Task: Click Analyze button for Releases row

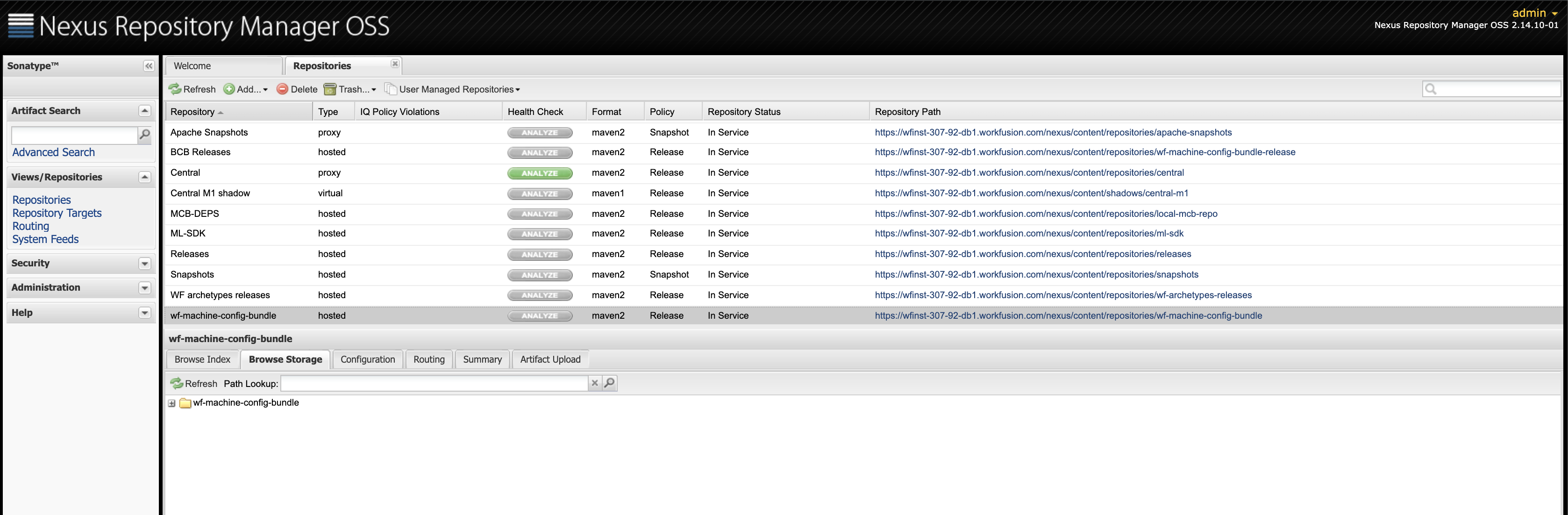Action: point(540,255)
